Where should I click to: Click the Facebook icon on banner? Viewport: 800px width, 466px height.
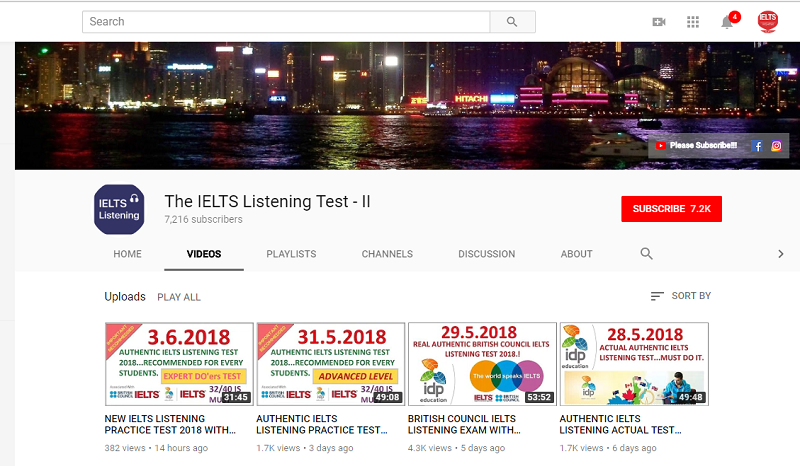tap(757, 146)
